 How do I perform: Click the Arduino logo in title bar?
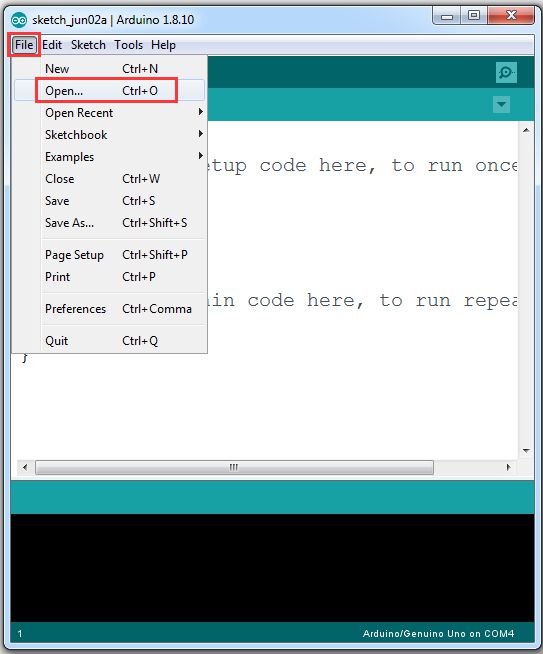click(19, 20)
